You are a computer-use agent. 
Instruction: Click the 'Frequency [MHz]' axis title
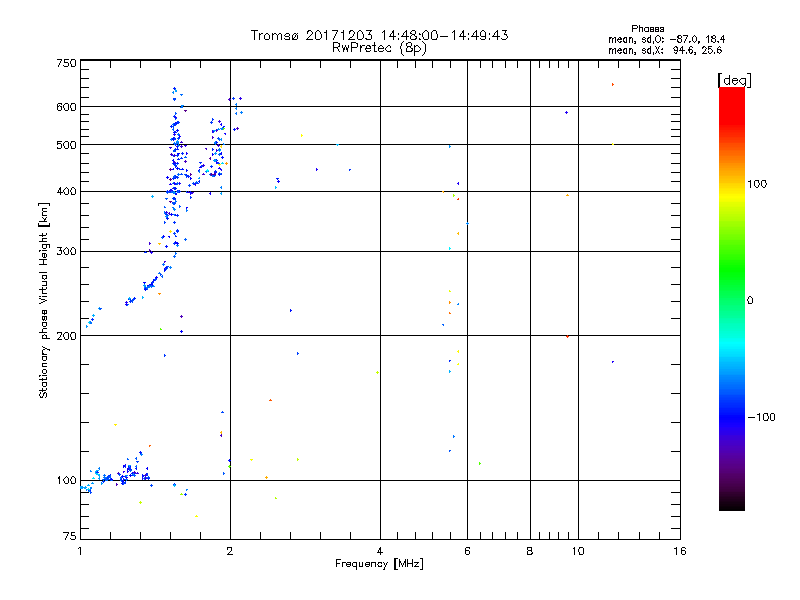pos(379,564)
